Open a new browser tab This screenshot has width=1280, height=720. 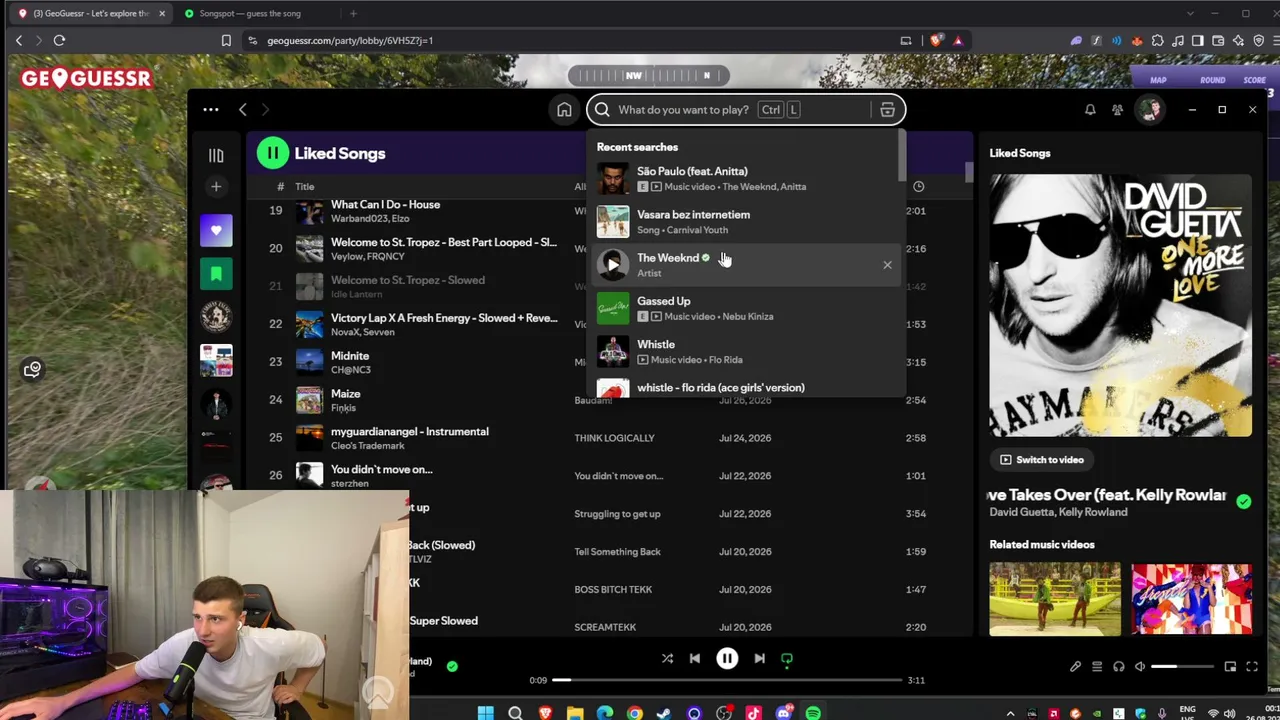353,14
